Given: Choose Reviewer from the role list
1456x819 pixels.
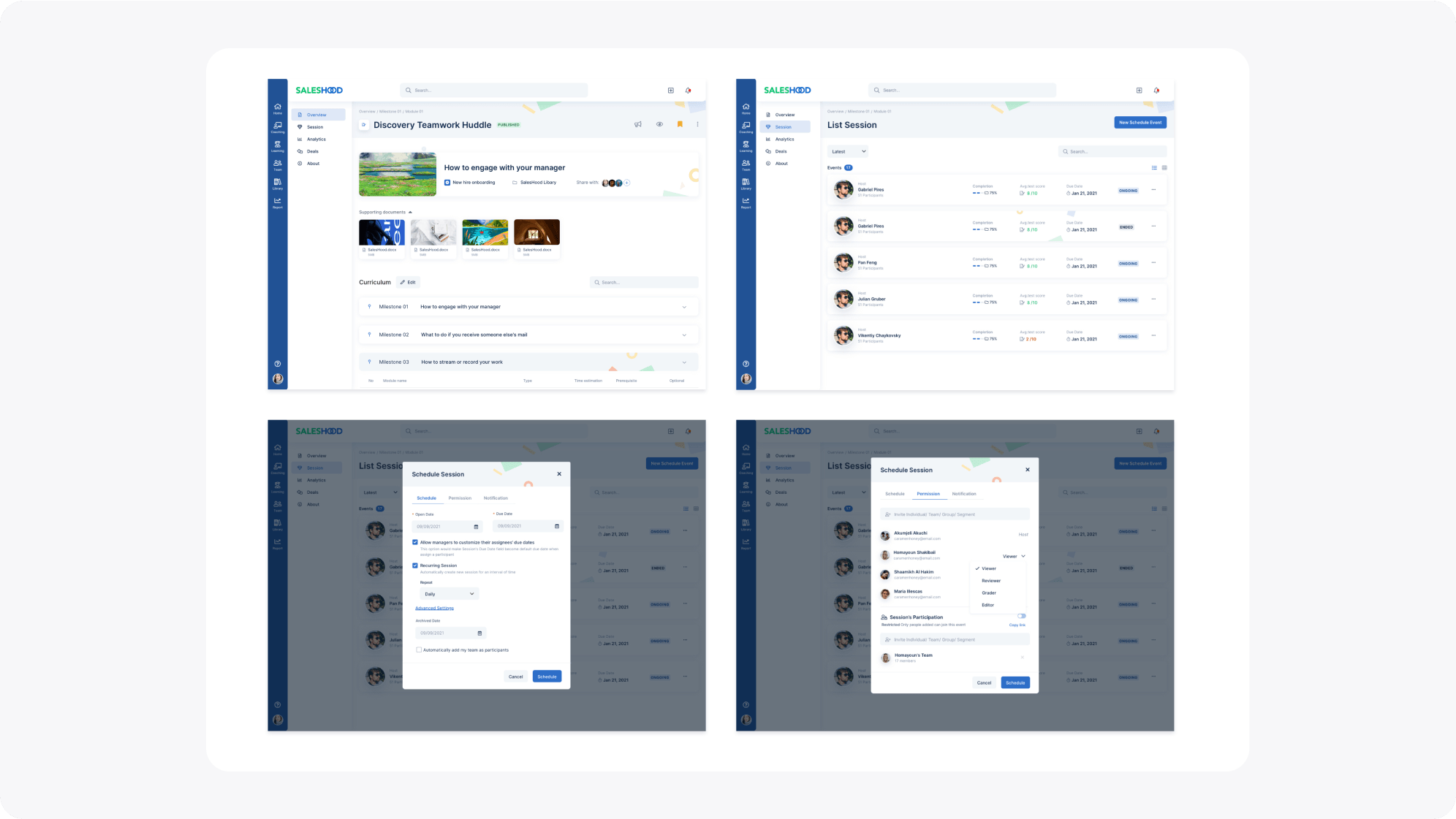Looking at the screenshot, I should [991, 581].
